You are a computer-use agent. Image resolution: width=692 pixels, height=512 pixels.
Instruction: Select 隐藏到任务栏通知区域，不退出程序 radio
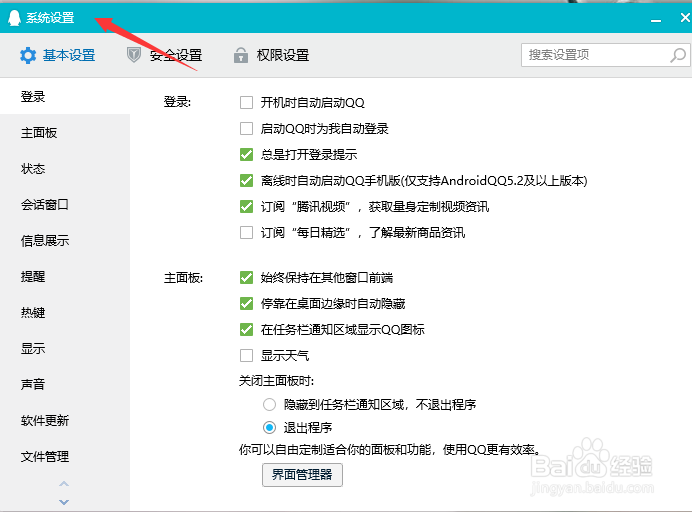coord(269,404)
